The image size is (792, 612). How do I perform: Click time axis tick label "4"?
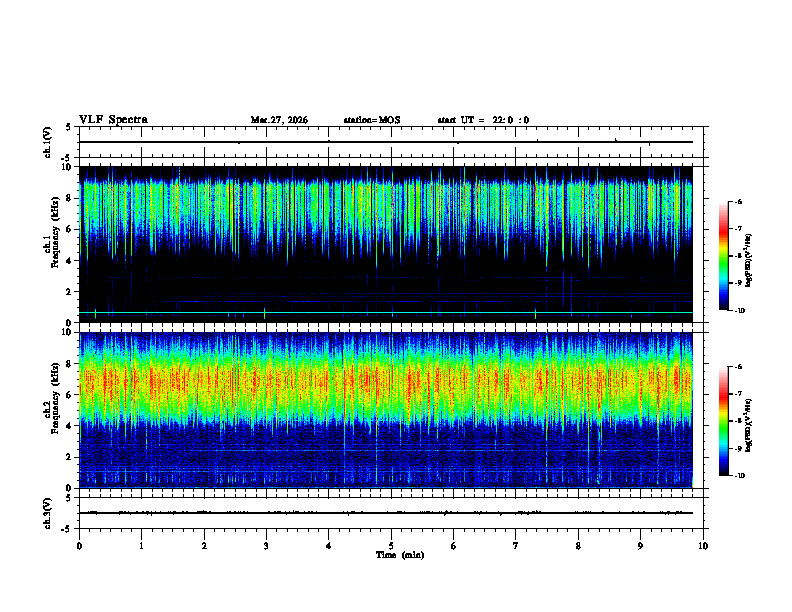328,546
